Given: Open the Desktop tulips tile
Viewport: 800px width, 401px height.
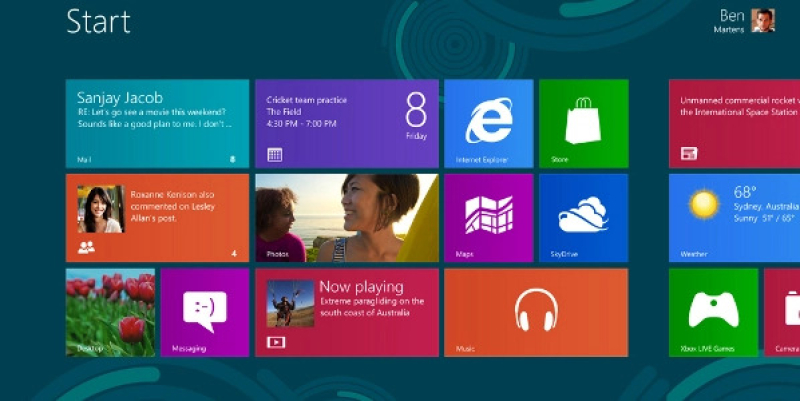Looking at the screenshot, I should pos(110,312).
